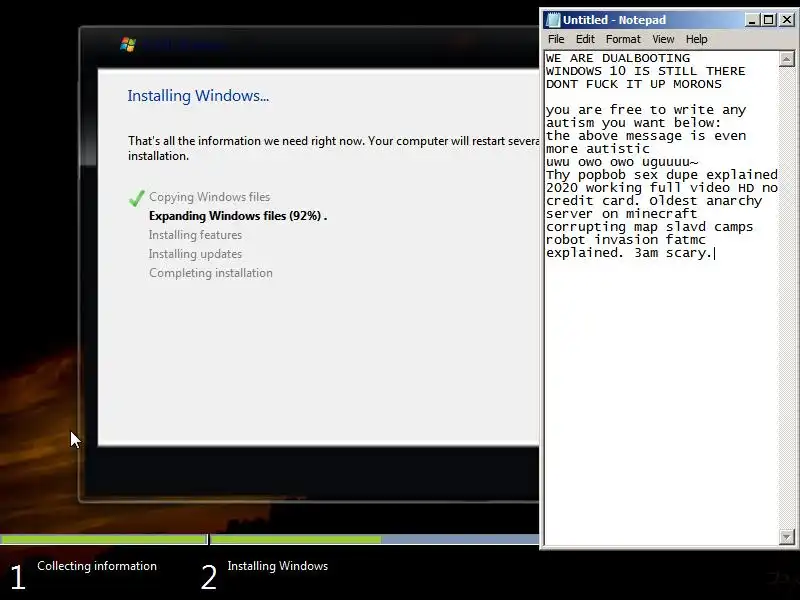Click Notepad scrollbar up arrow
The image size is (800, 600).
point(786,59)
